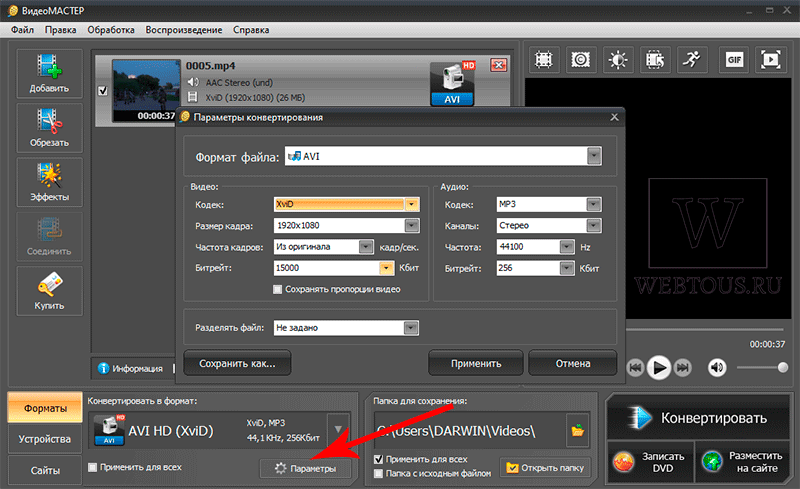Click the Применить button
The width and height of the screenshot is (800, 489).
point(476,363)
